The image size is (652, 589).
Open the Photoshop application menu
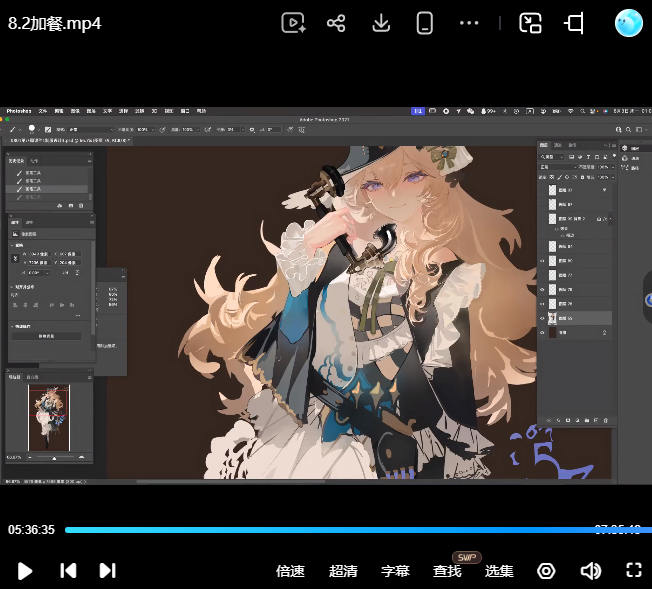click(19, 111)
